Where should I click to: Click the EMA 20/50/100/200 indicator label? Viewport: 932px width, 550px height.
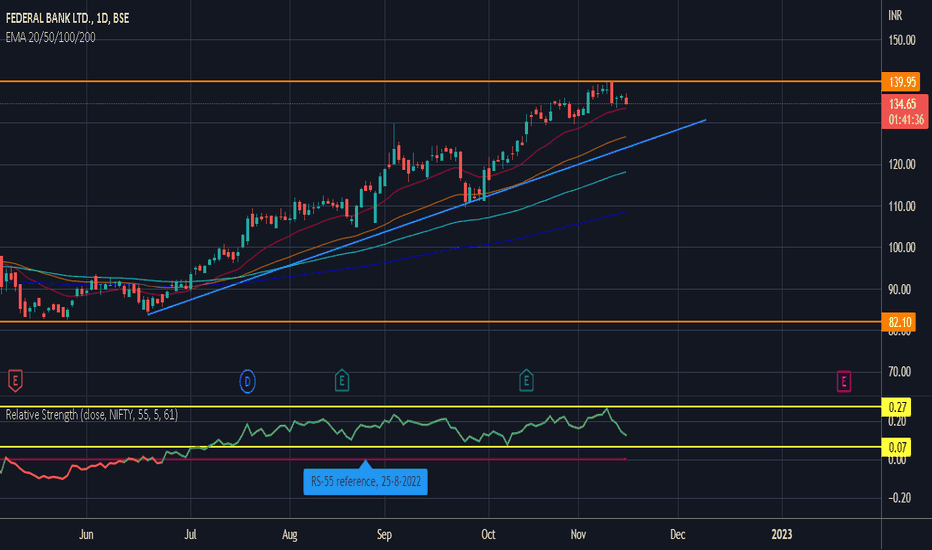point(51,37)
